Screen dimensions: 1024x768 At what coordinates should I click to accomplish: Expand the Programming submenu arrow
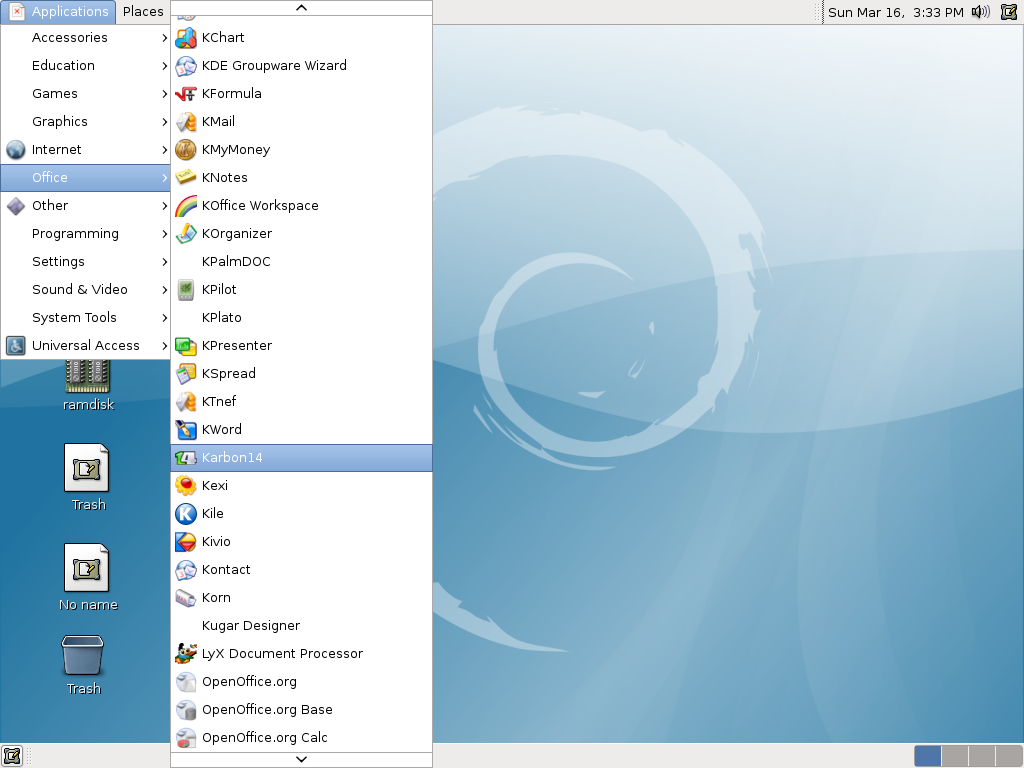(165, 234)
